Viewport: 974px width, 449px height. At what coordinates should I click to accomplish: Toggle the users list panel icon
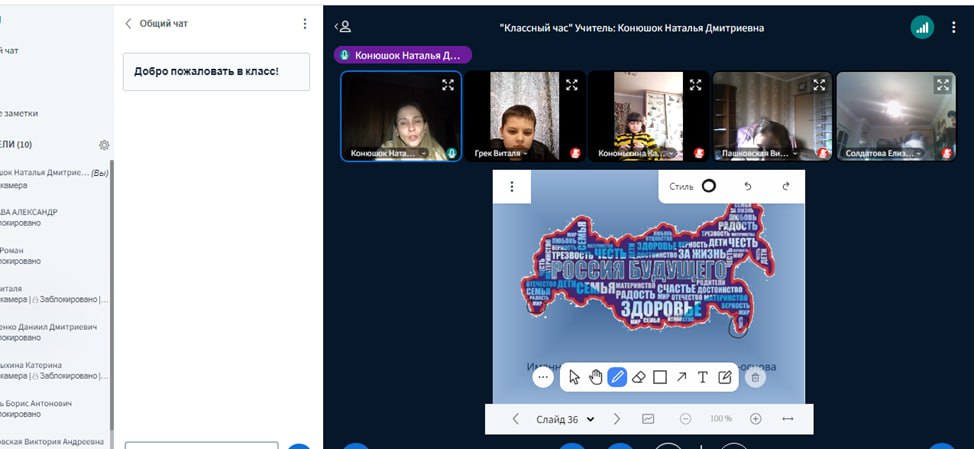click(344, 27)
